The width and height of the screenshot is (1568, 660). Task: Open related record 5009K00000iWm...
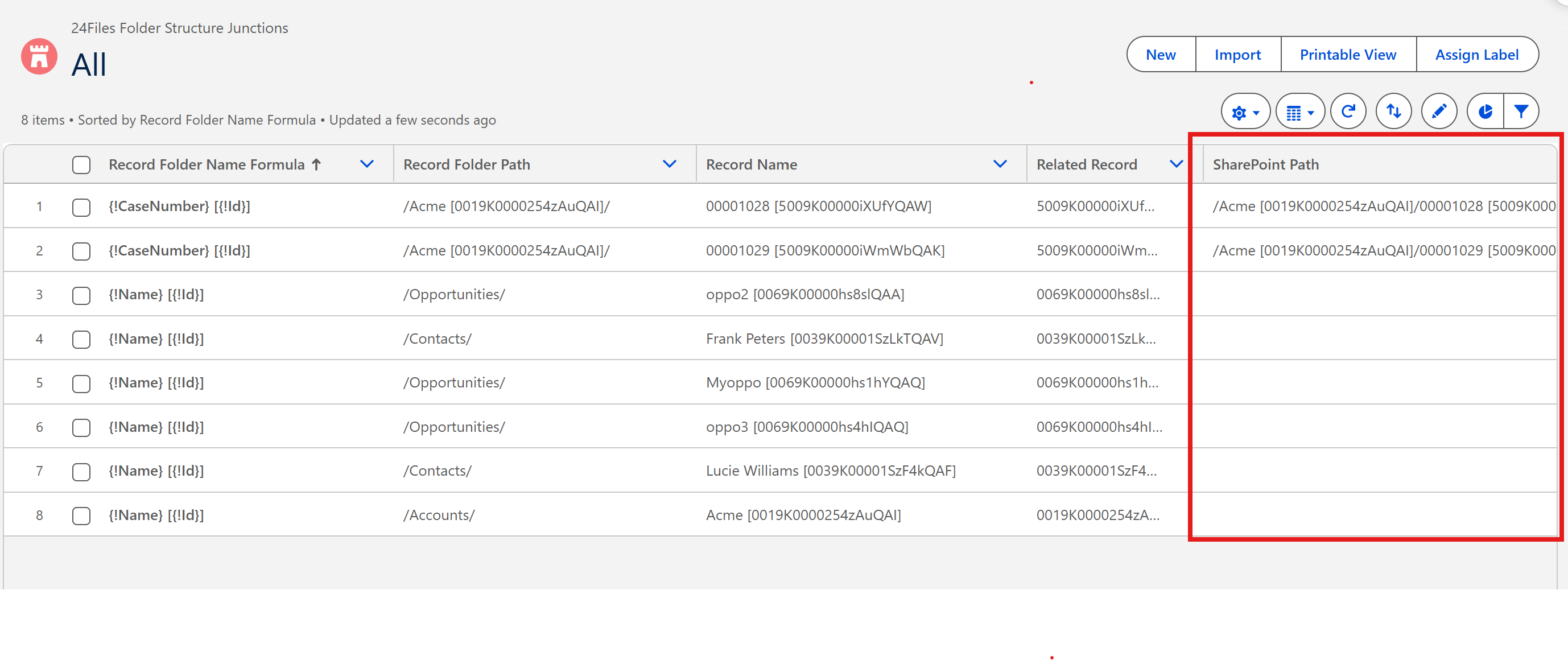[1097, 251]
